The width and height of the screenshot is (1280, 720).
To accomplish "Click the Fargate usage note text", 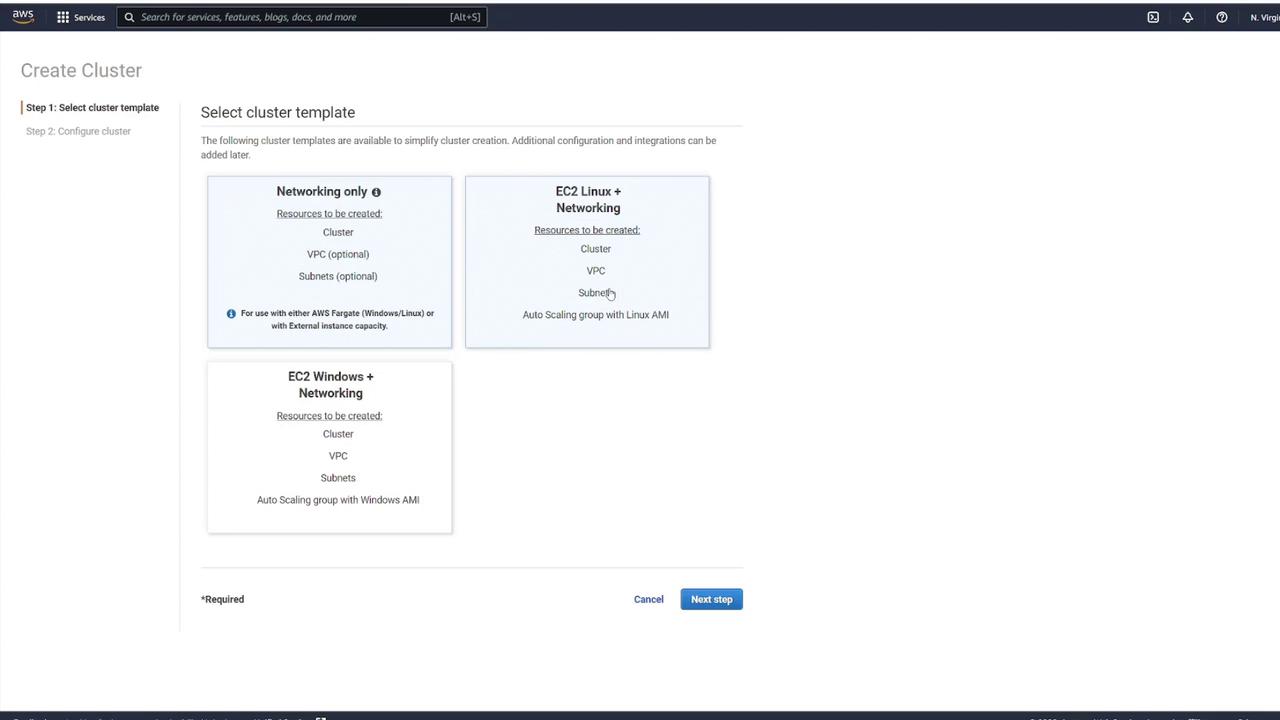I will point(337,320).
